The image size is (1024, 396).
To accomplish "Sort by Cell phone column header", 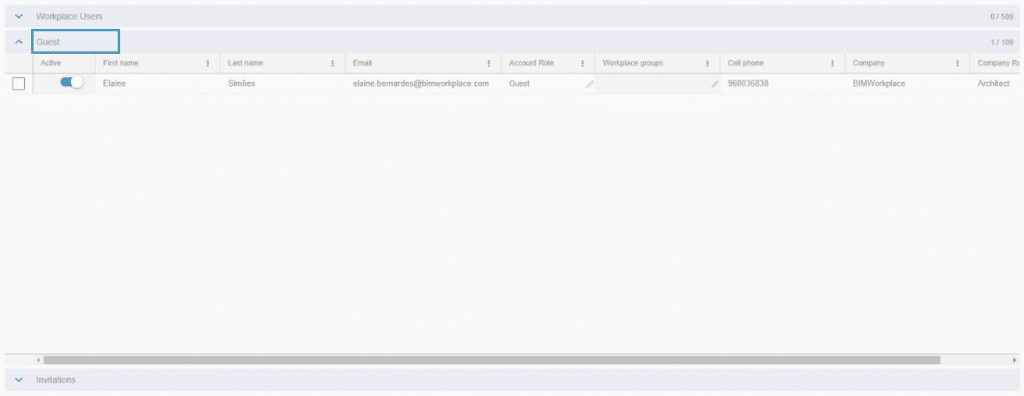I will click(x=746, y=63).
